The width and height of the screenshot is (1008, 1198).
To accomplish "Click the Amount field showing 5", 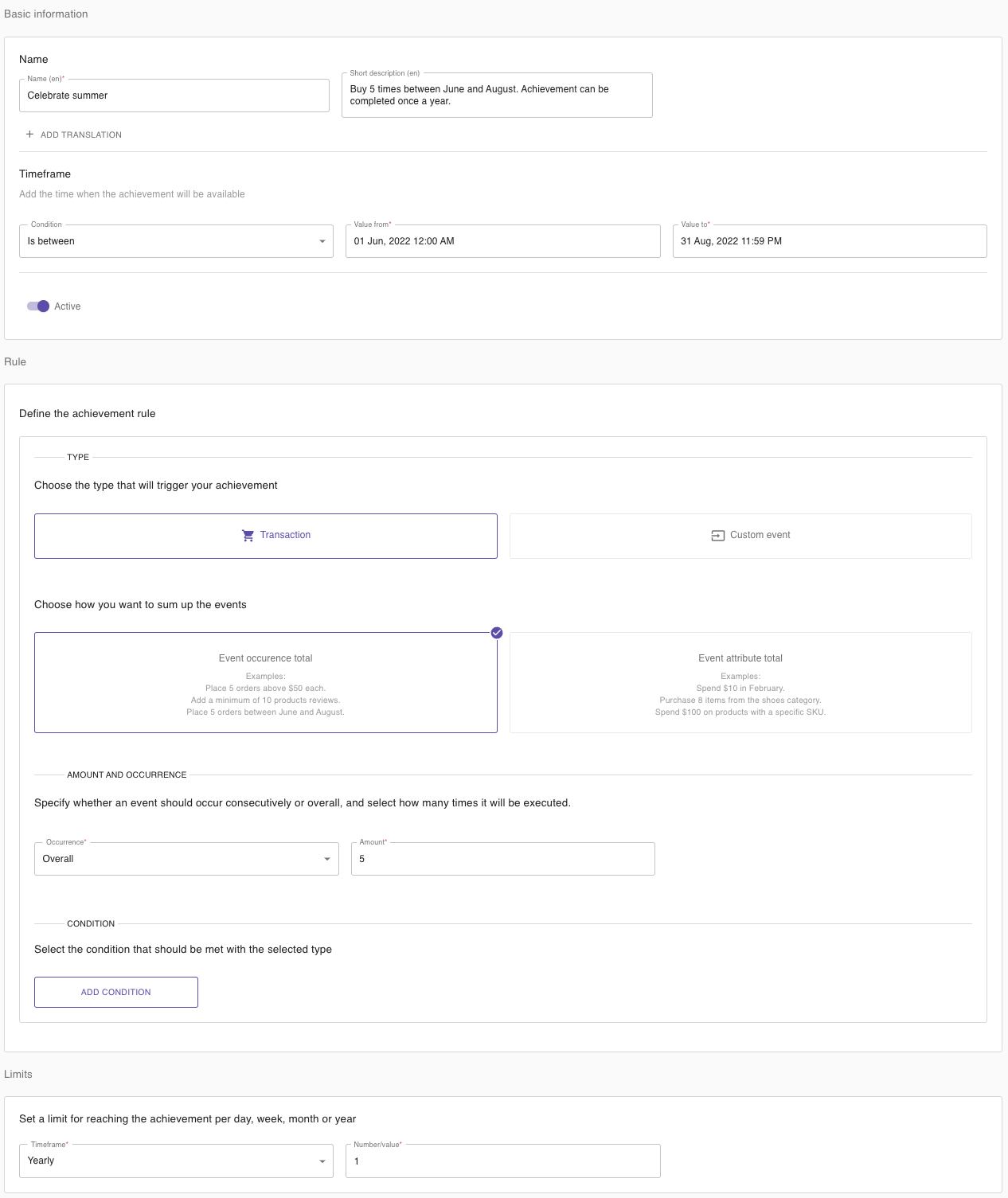I will tap(503, 859).
